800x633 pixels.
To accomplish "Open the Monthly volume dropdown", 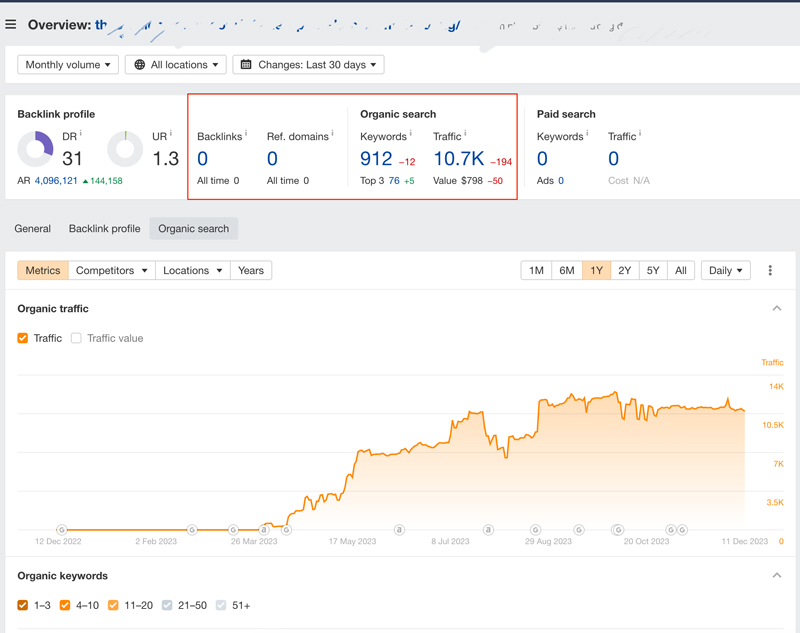I will 68,65.
